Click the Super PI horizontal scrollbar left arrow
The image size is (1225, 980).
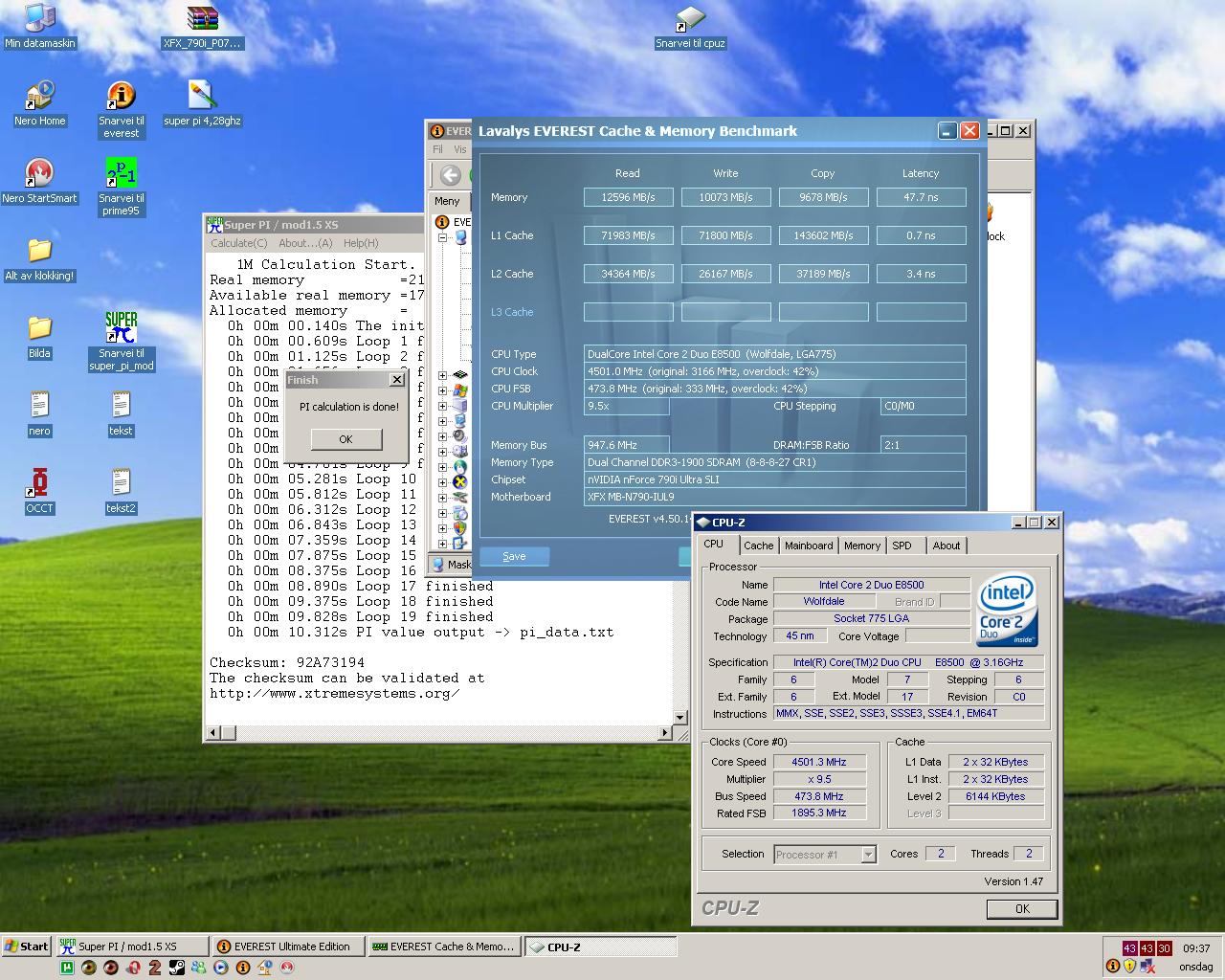(x=213, y=733)
